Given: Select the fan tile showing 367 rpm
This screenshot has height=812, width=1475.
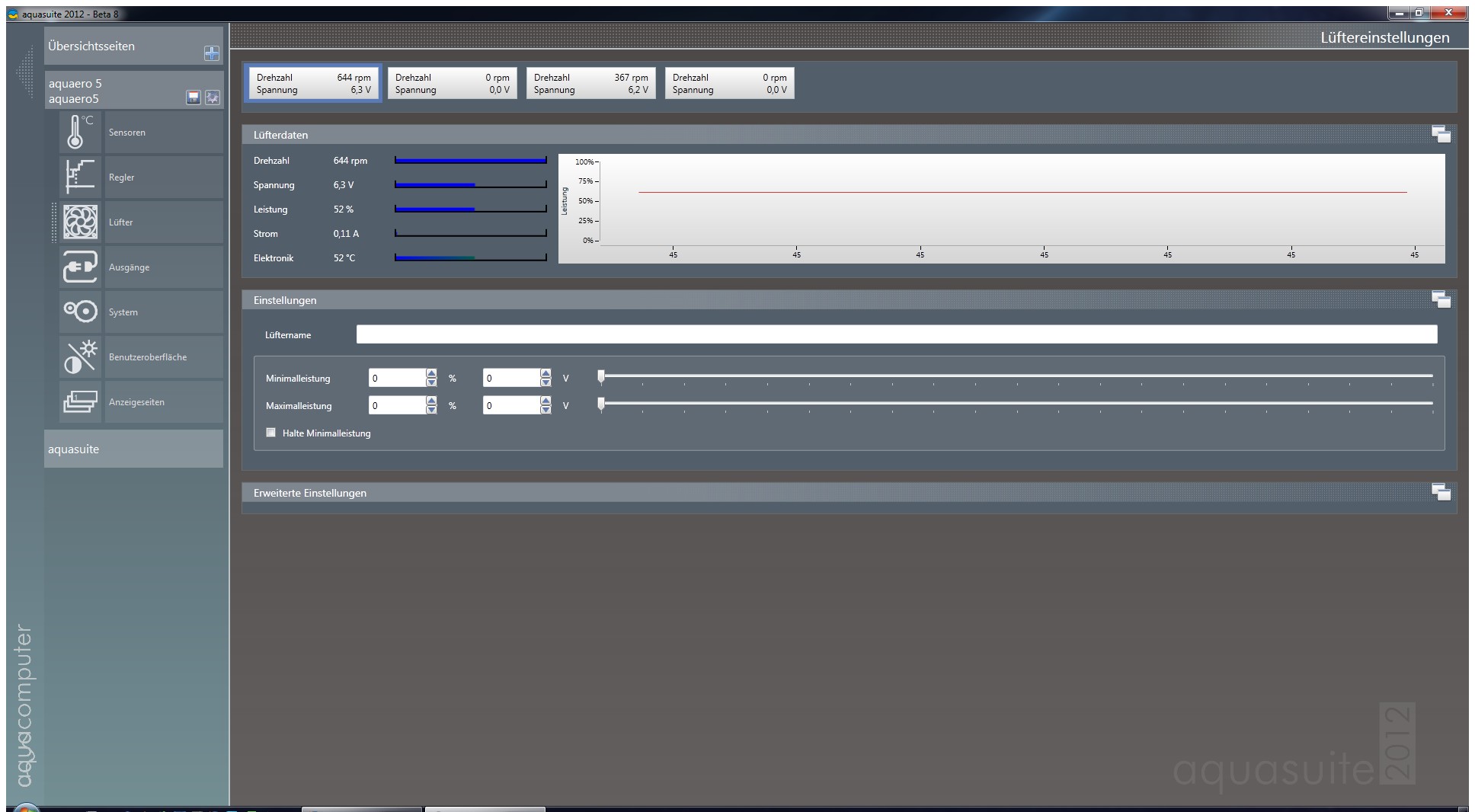Looking at the screenshot, I should pyautogui.click(x=590, y=83).
